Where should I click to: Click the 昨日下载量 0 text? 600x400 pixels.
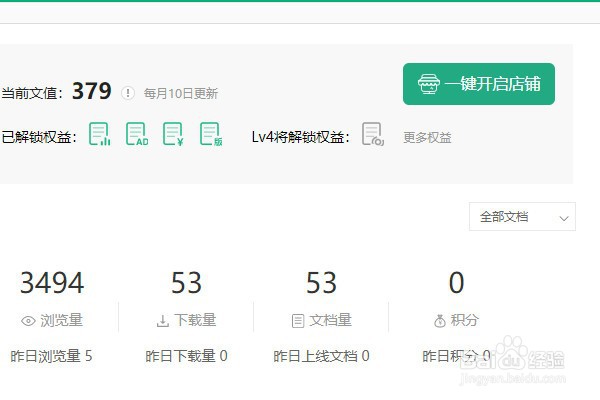coord(186,356)
